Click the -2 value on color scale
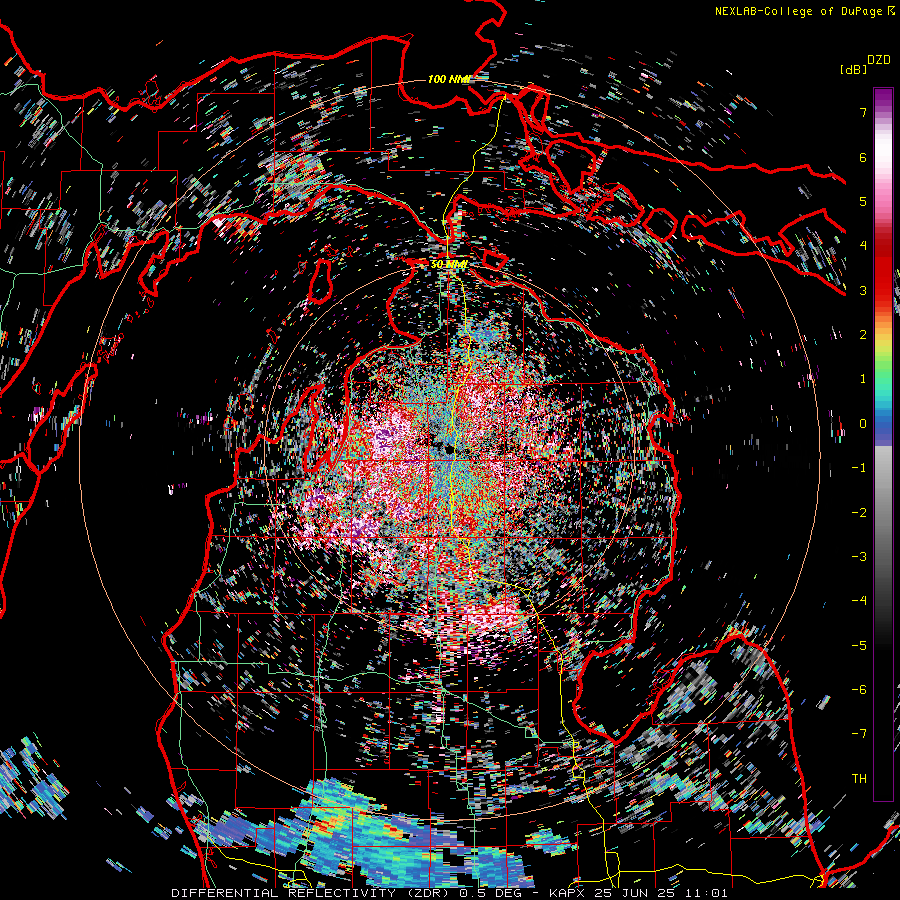This screenshot has width=900, height=900. (x=859, y=513)
